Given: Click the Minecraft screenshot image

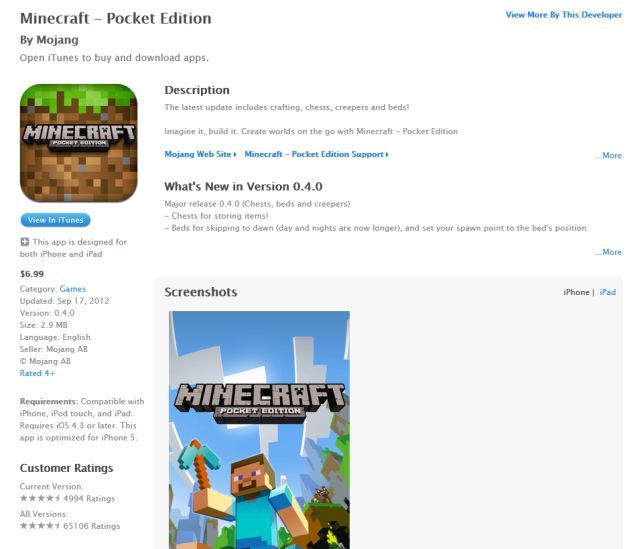Looking at the screenshot, I should (x=259, y=430).
